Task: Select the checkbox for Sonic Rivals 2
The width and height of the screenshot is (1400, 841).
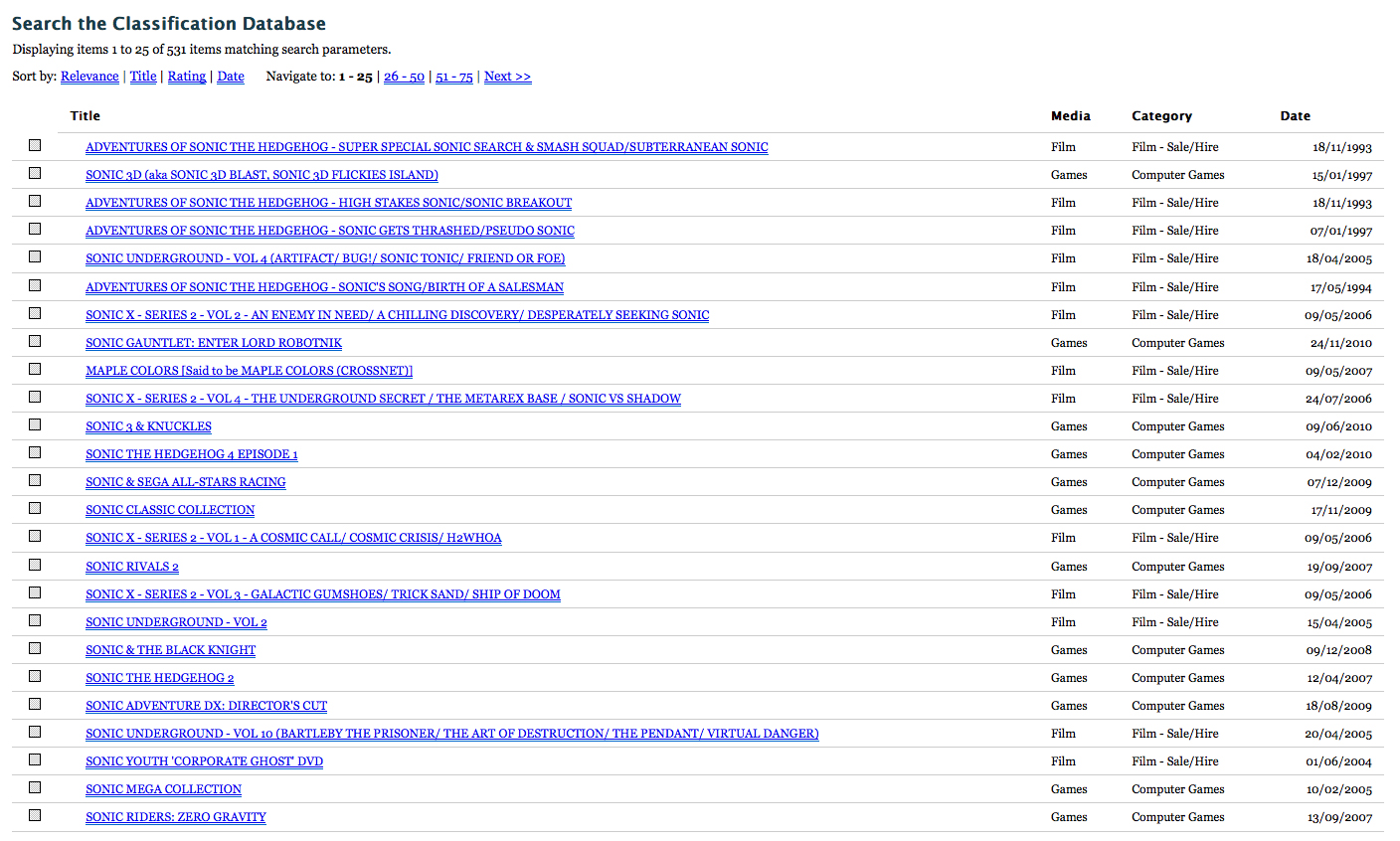Action: pyautogui.click(x=35, y=565)
